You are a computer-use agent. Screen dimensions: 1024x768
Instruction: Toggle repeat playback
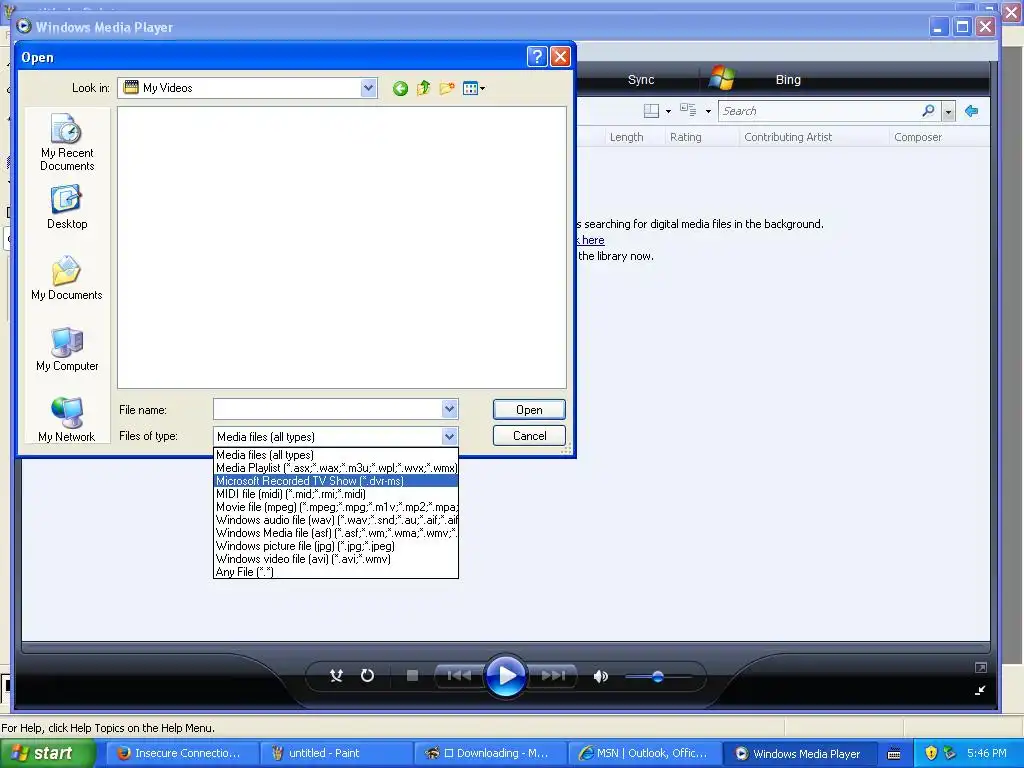(x=368, y=675)
